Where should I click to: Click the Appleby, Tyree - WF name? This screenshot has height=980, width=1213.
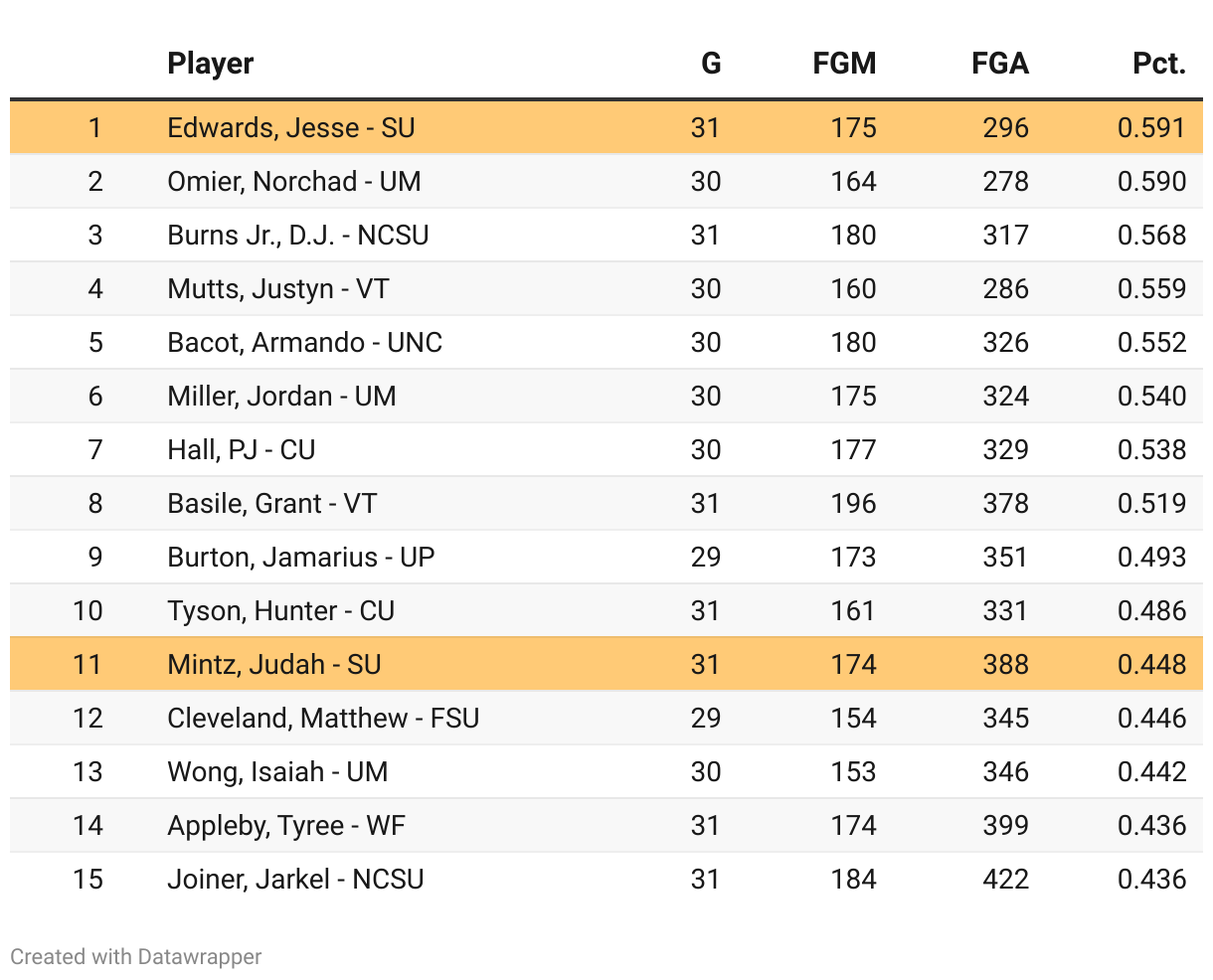(286, 825)
